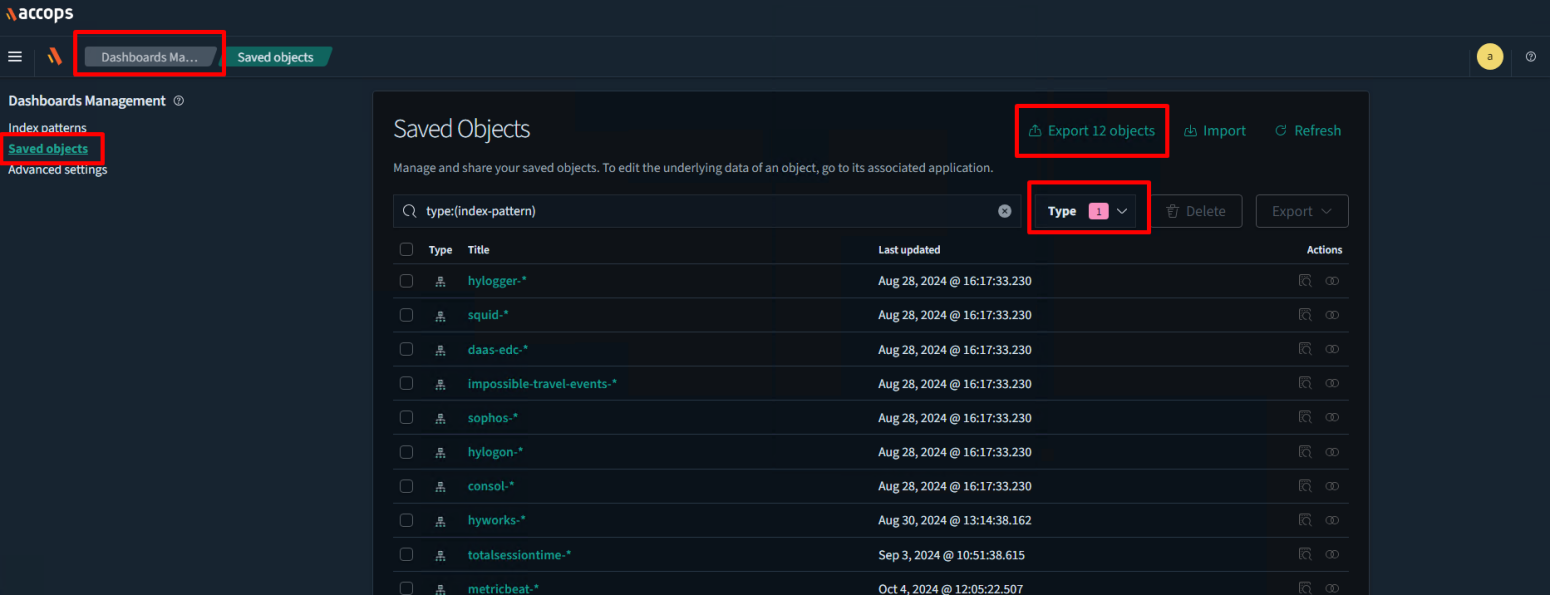View relationships for squid-* object

1331,315
